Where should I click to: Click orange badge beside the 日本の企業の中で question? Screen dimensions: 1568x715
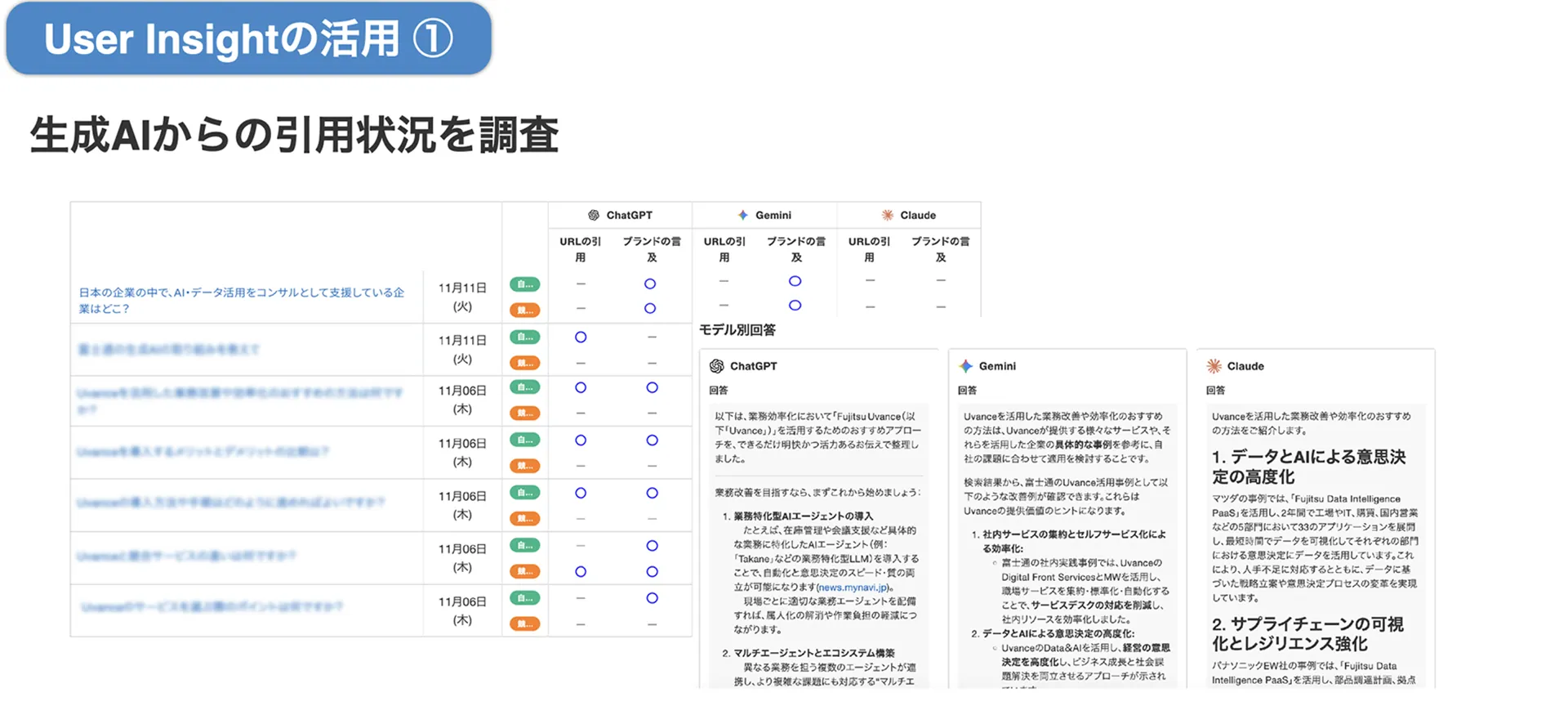pos(524,310)
